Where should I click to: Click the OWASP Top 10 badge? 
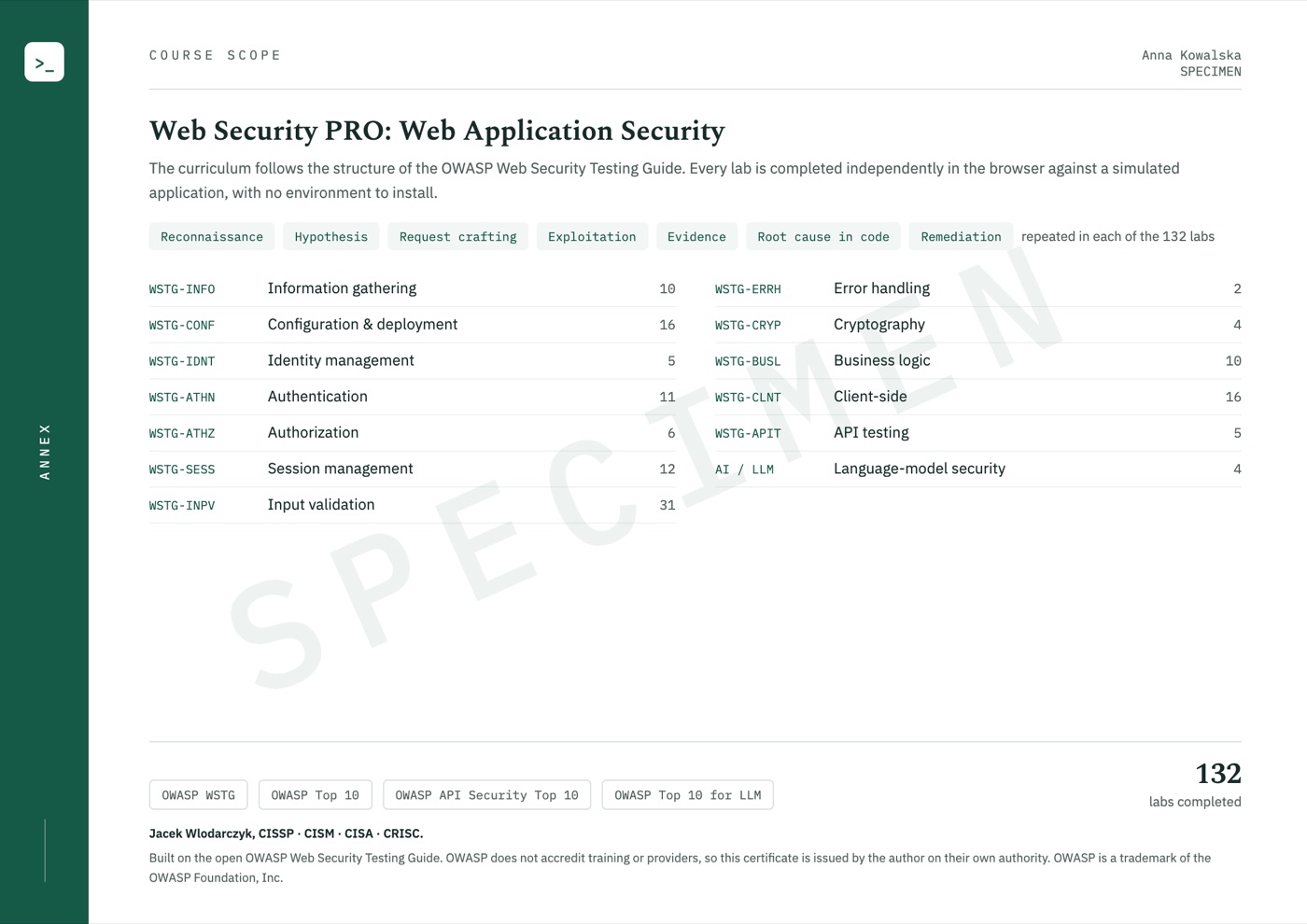316,795
